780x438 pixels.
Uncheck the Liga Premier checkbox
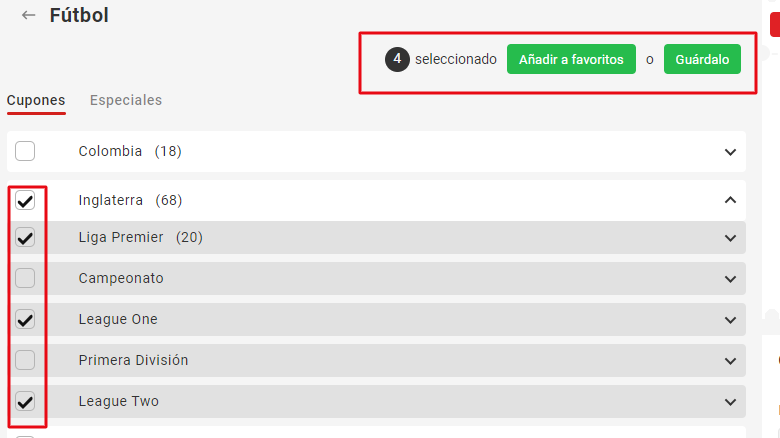coord(25,237)
